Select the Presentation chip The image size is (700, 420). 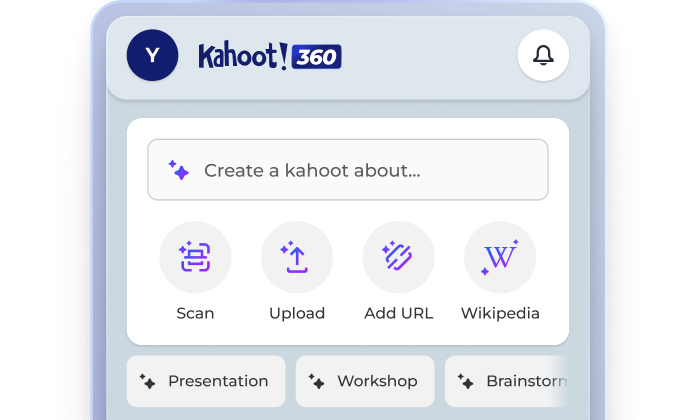(206, 381)
